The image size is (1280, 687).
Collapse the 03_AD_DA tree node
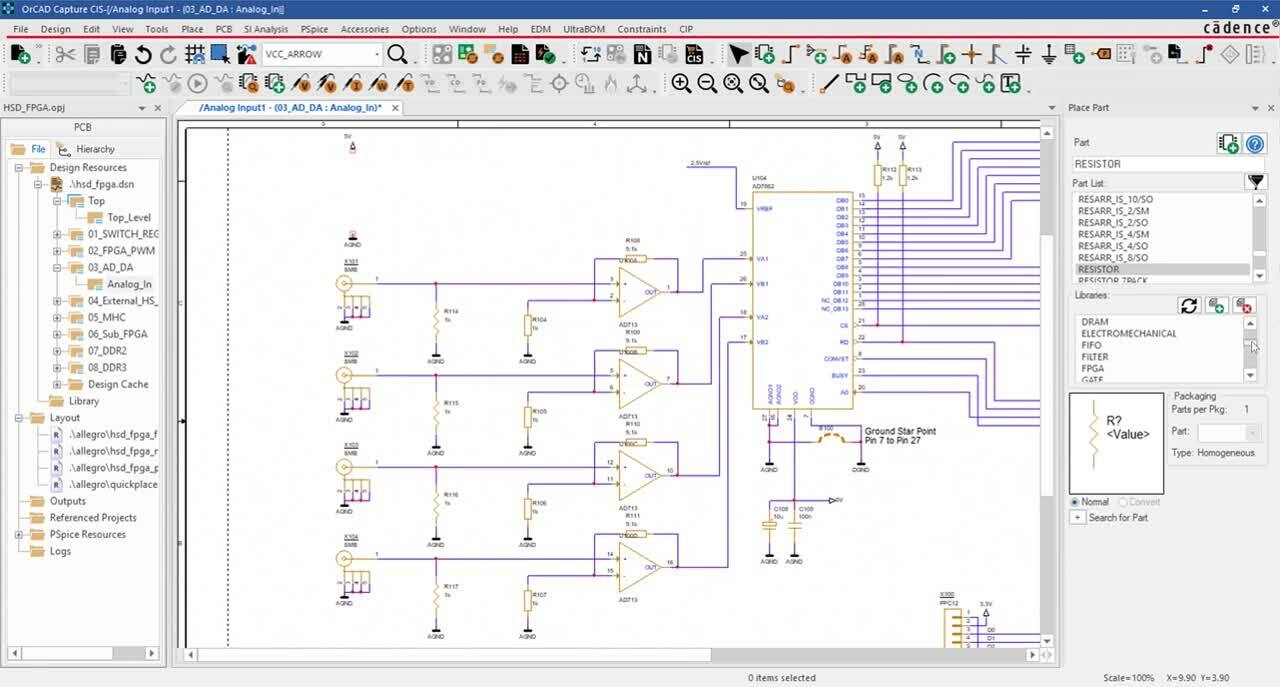click(59, 268)
